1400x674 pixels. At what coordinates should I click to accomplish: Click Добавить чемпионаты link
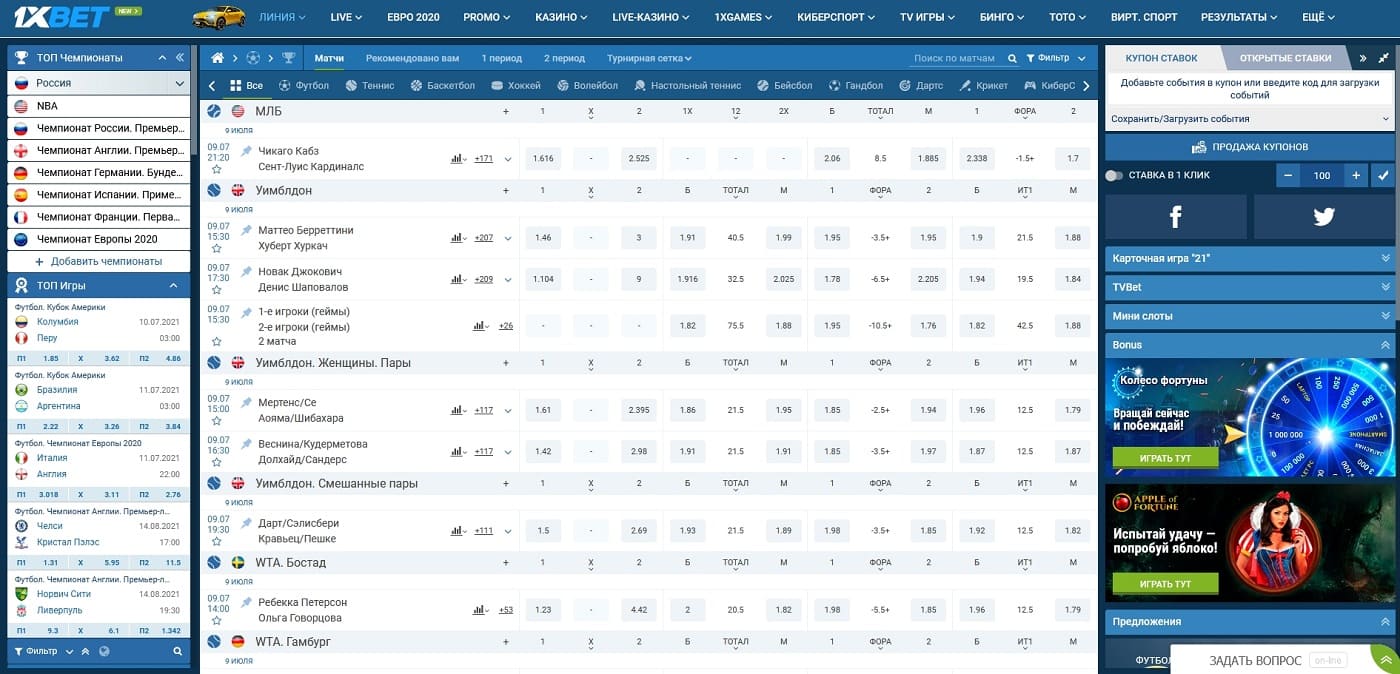coord(98,261)
